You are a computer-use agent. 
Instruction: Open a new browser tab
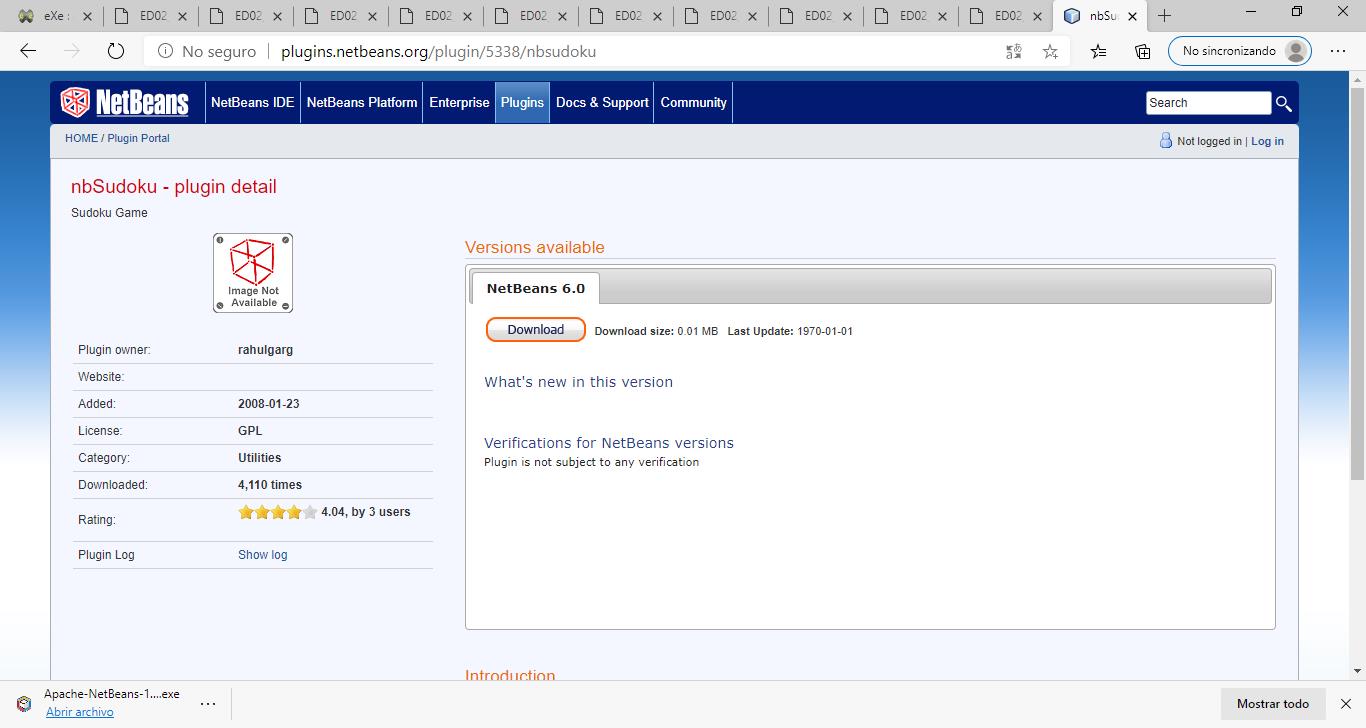point(1164,15)
